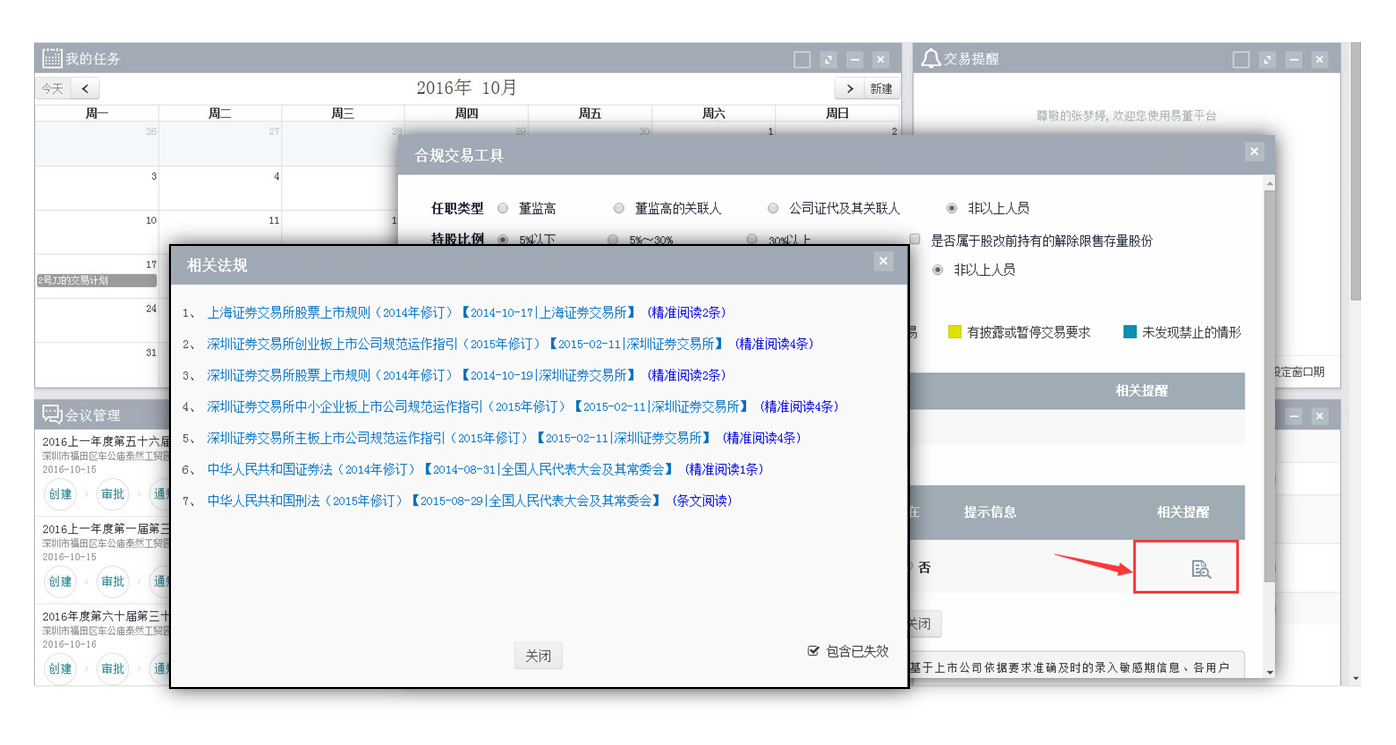Select the 30%以上 holding ratio radio
This screenshot has height=745, width=1396.
752,240
